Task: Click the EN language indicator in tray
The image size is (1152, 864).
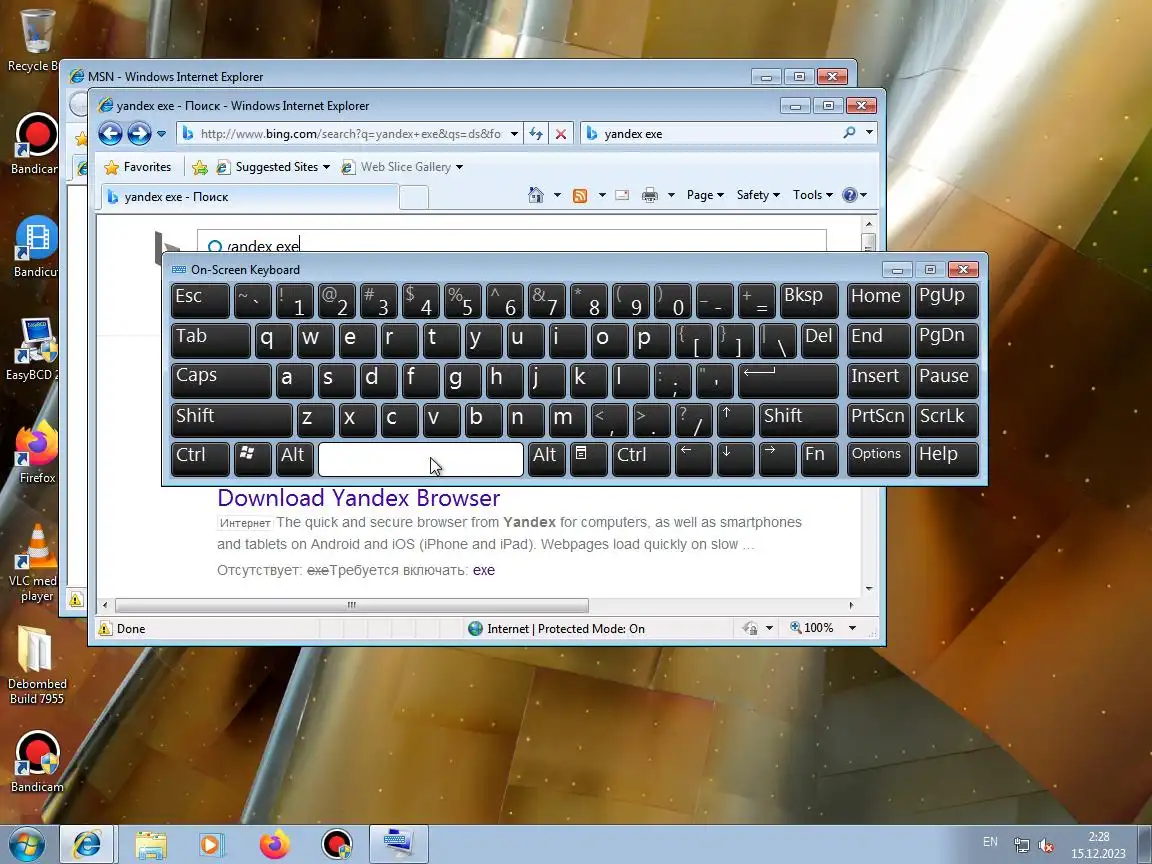Action: [x=990, y=842]
